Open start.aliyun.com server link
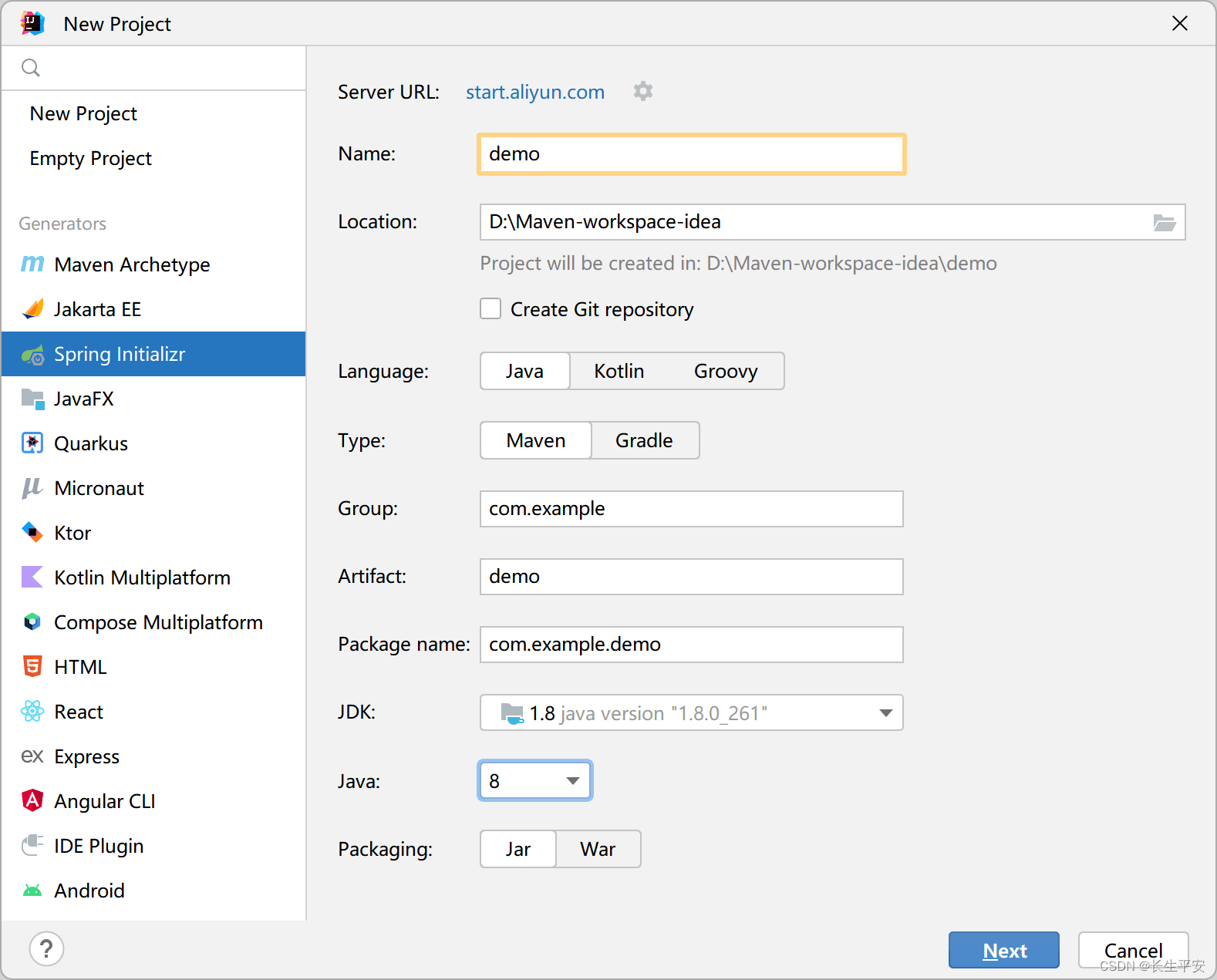 pos(535,92)
